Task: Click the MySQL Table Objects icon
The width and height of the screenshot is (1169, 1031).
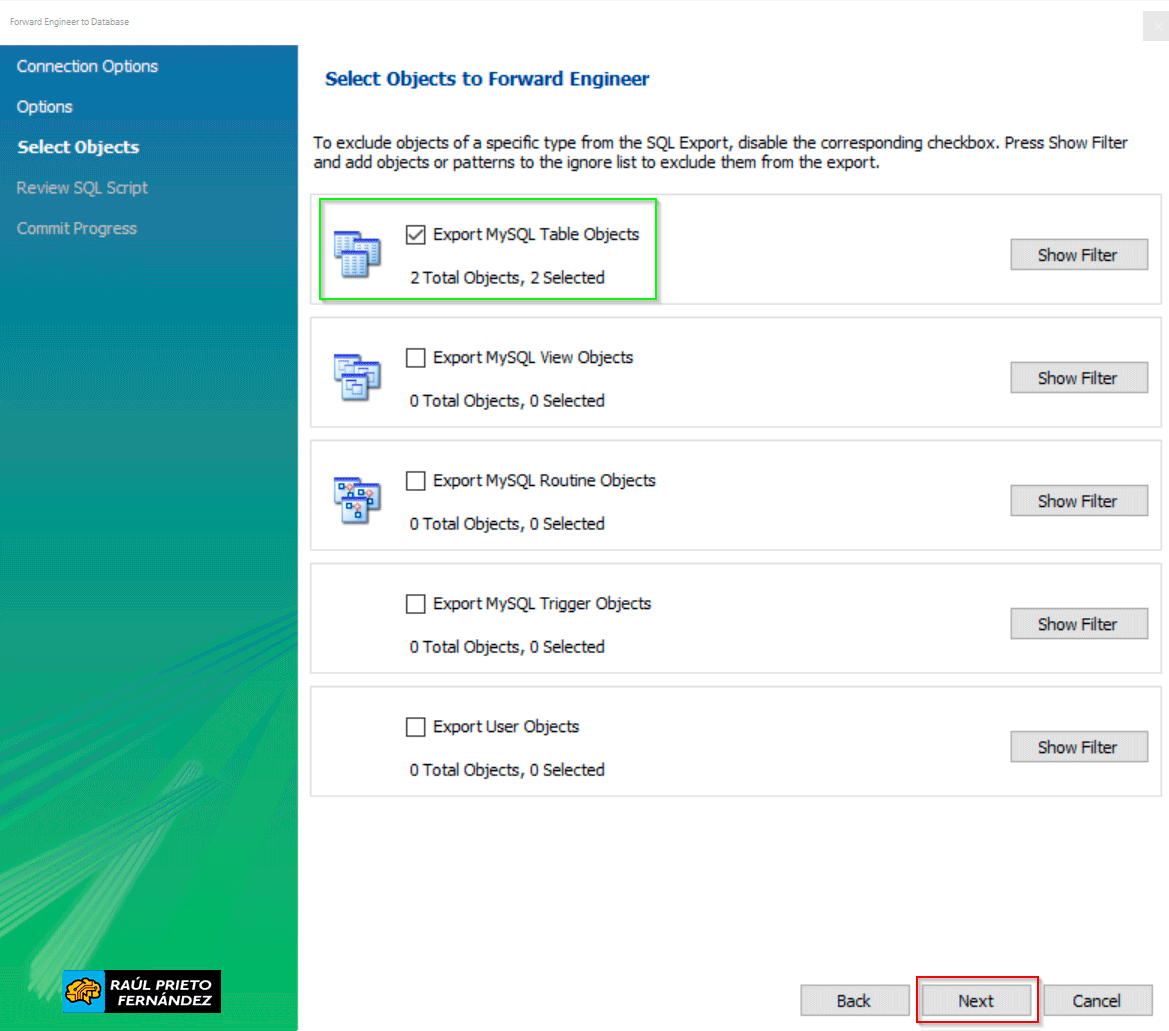Action: 357,254
